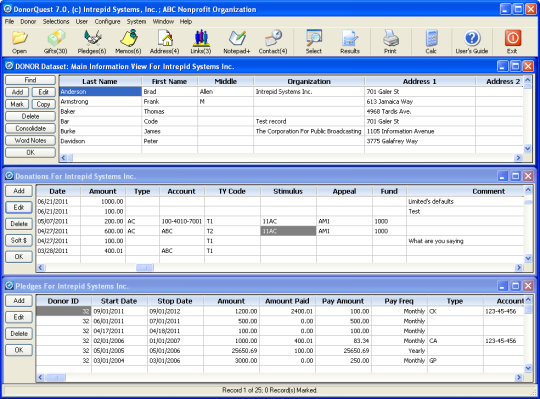Click the Pledges horizontal scrollbar right arrow

tap(519, 378)
